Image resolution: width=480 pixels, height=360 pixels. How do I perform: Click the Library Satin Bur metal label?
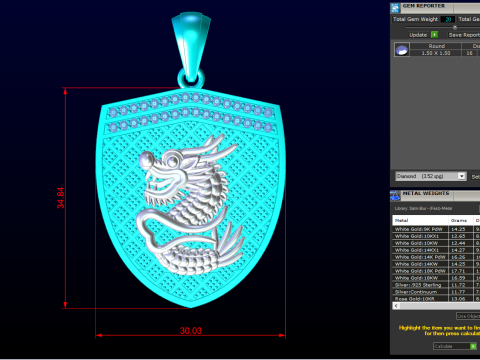[423, 208]
